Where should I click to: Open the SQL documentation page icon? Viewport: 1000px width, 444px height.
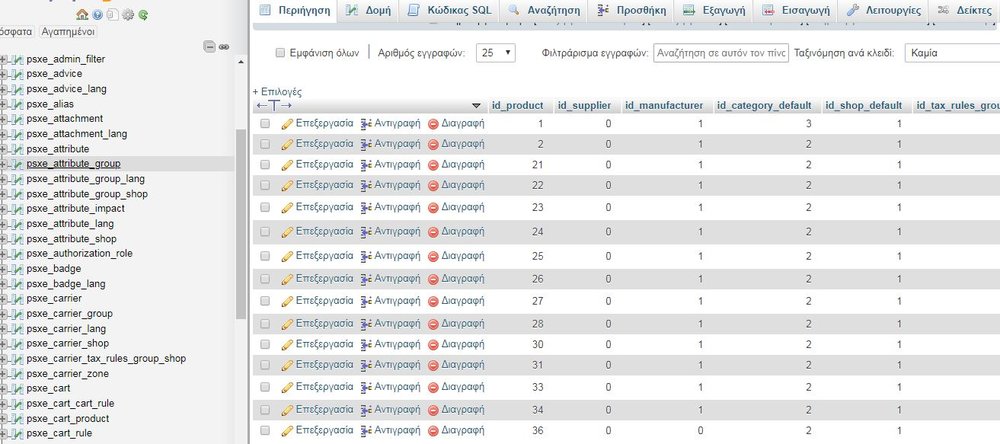coord(112,14)
